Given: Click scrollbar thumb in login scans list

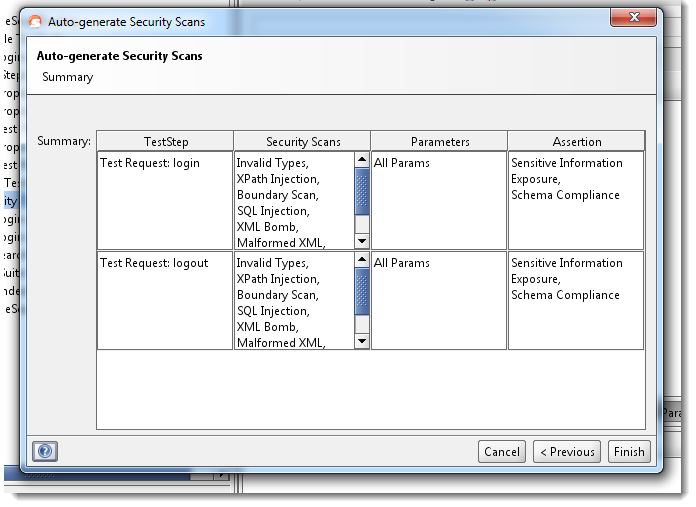Looking at the screenshot, I should click(362, 192).
